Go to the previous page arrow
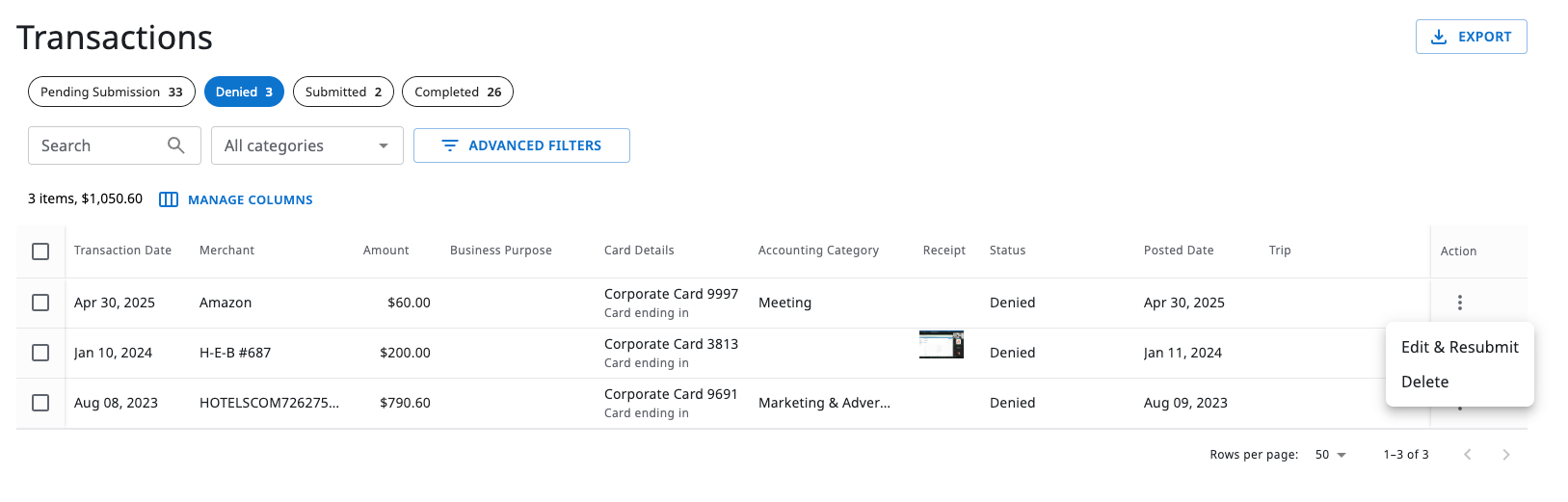 [1467, 455]
